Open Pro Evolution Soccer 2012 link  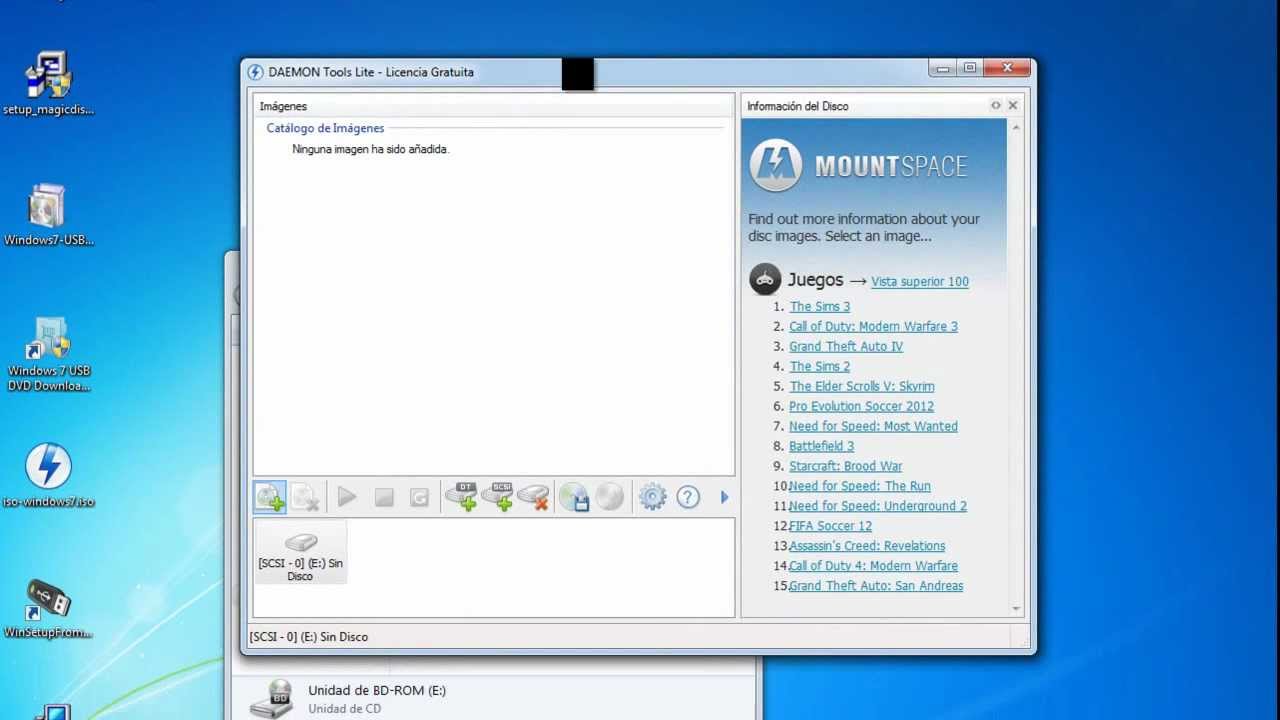coord(861,407)
